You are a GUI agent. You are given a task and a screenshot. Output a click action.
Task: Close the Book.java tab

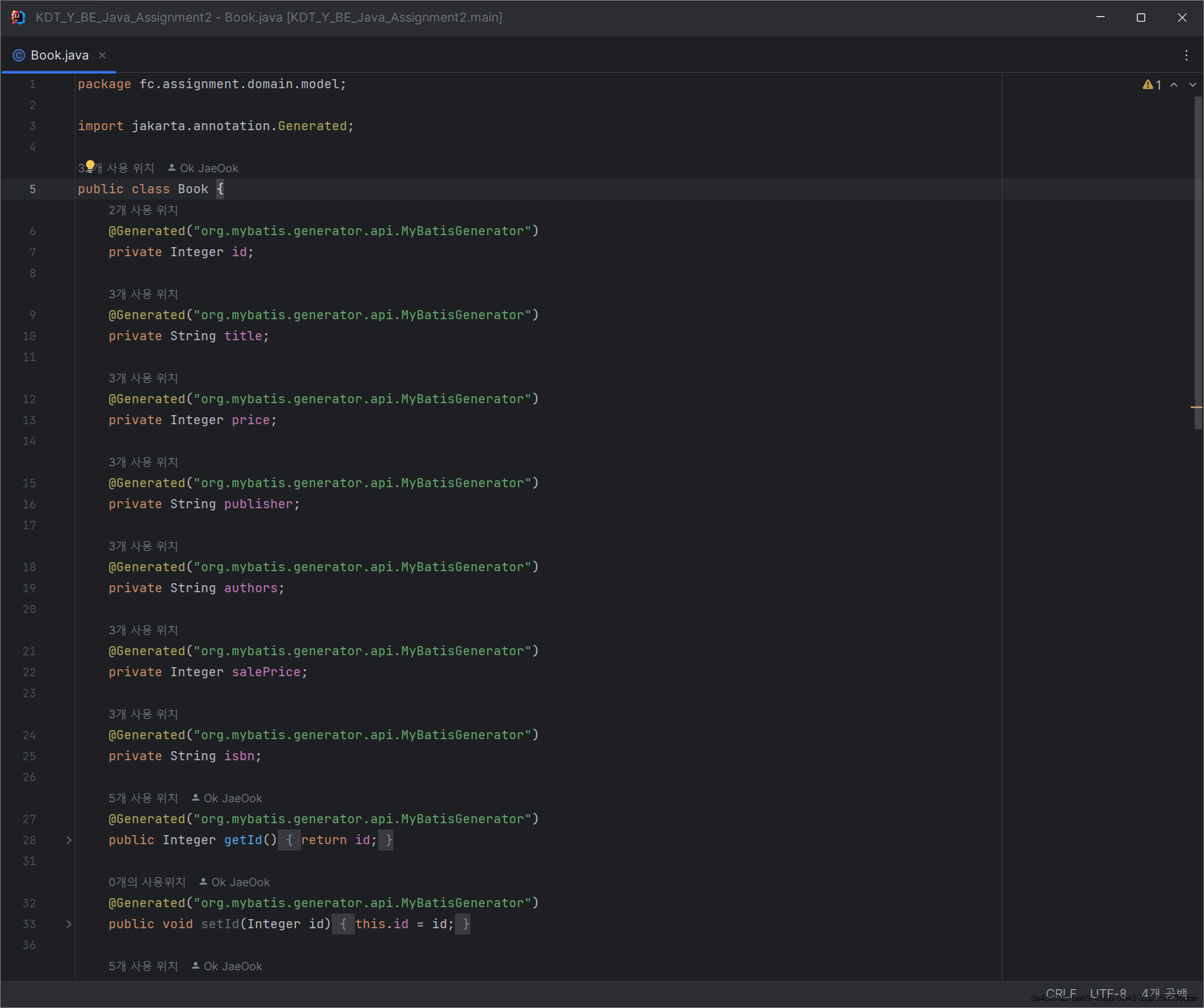[102, 55]
